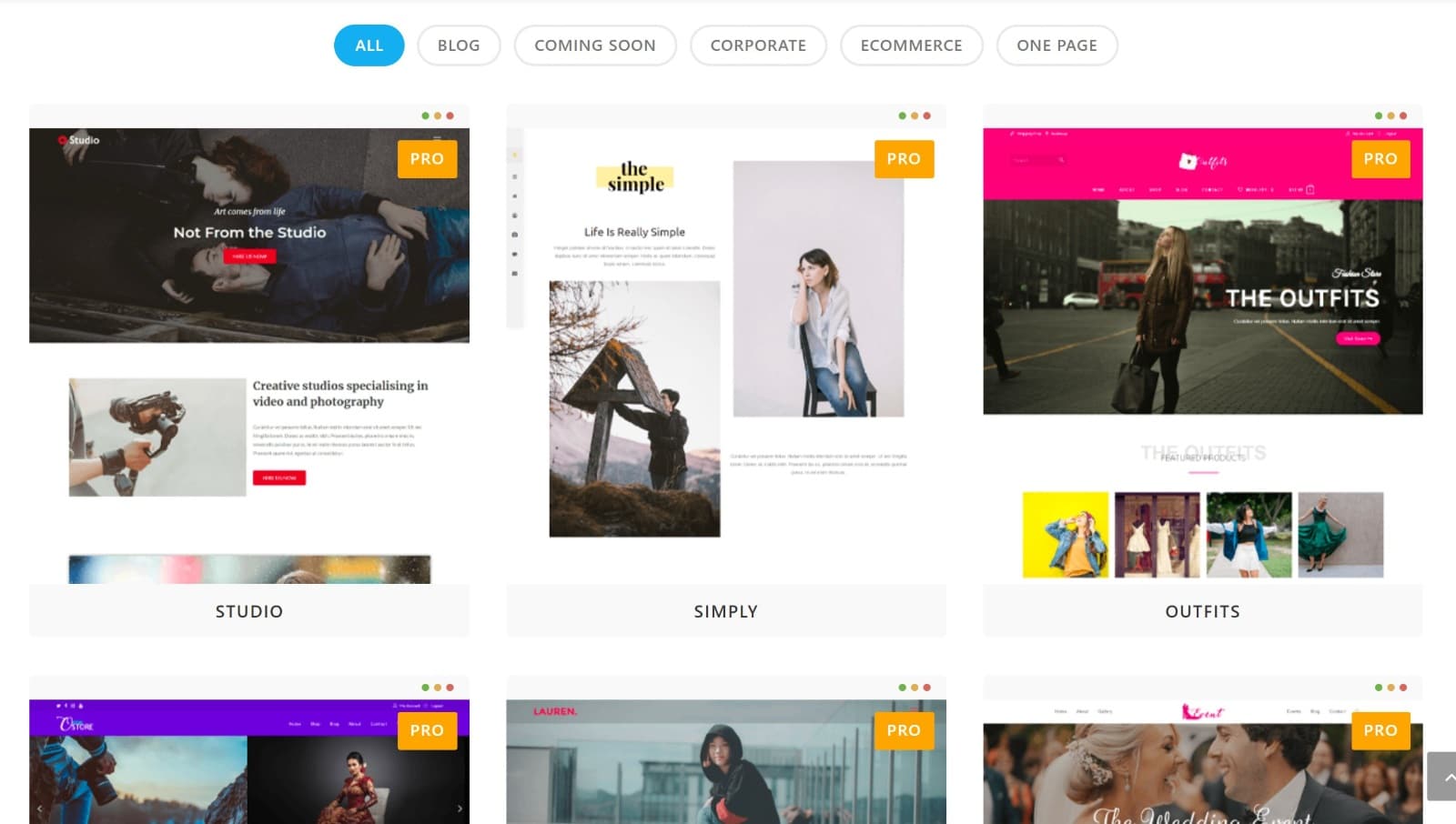1456x824 pixels.
Task: Filter themes by ECOMMERCE
Action: click(911, 45)
